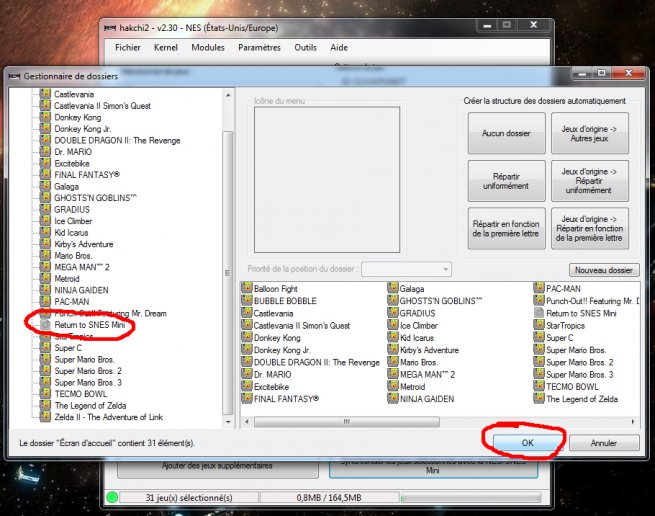This screenshot has width=655, height=516.
Task: Click the BUBBLE BOBBLE icon in the list view
Action: (x=247, y=300)
